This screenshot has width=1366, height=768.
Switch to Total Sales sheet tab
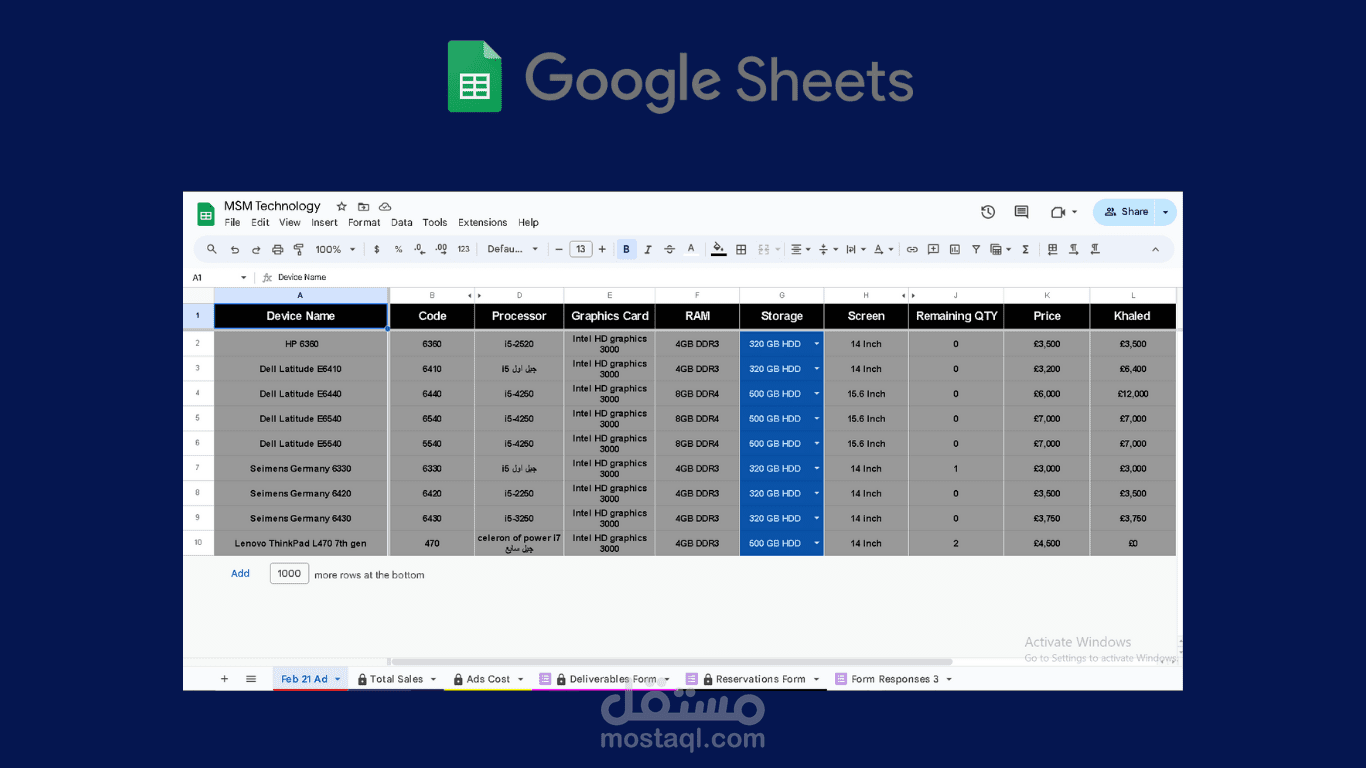[396, 679]
